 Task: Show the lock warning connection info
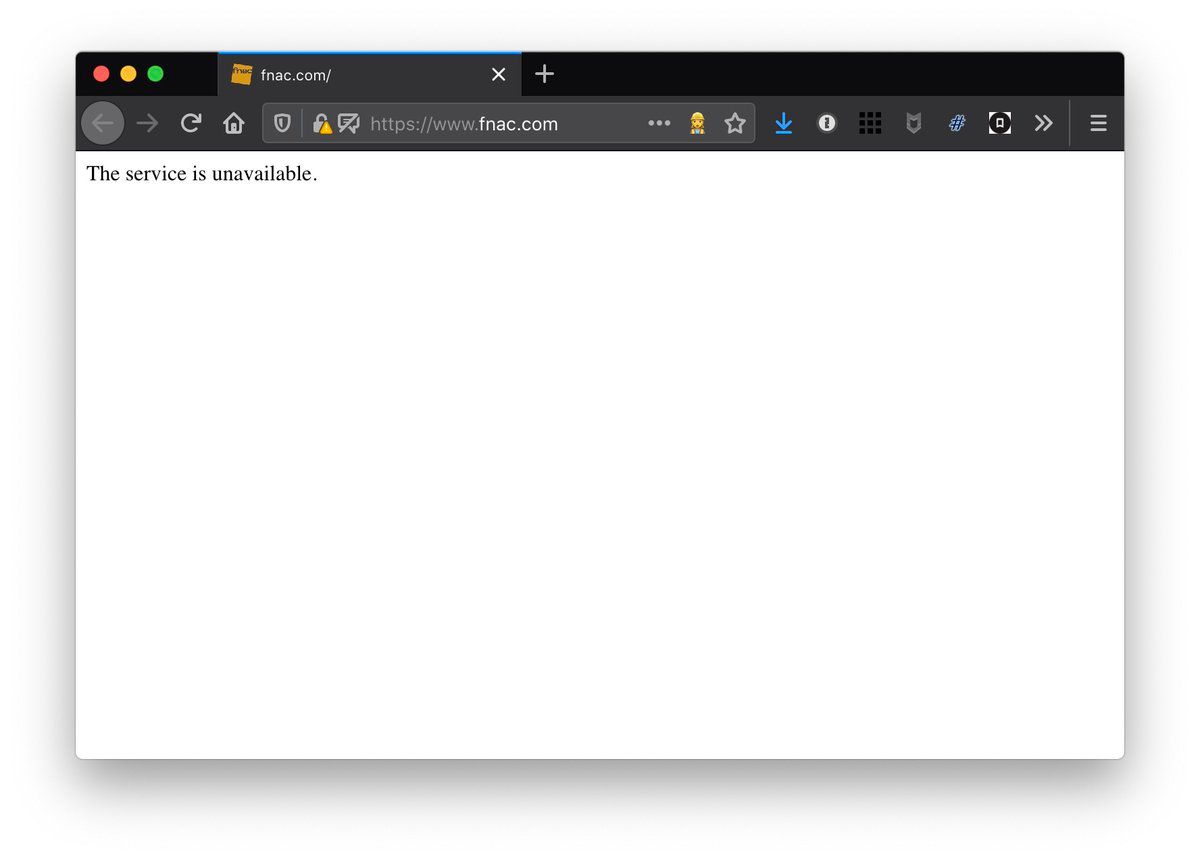(322, 124)
